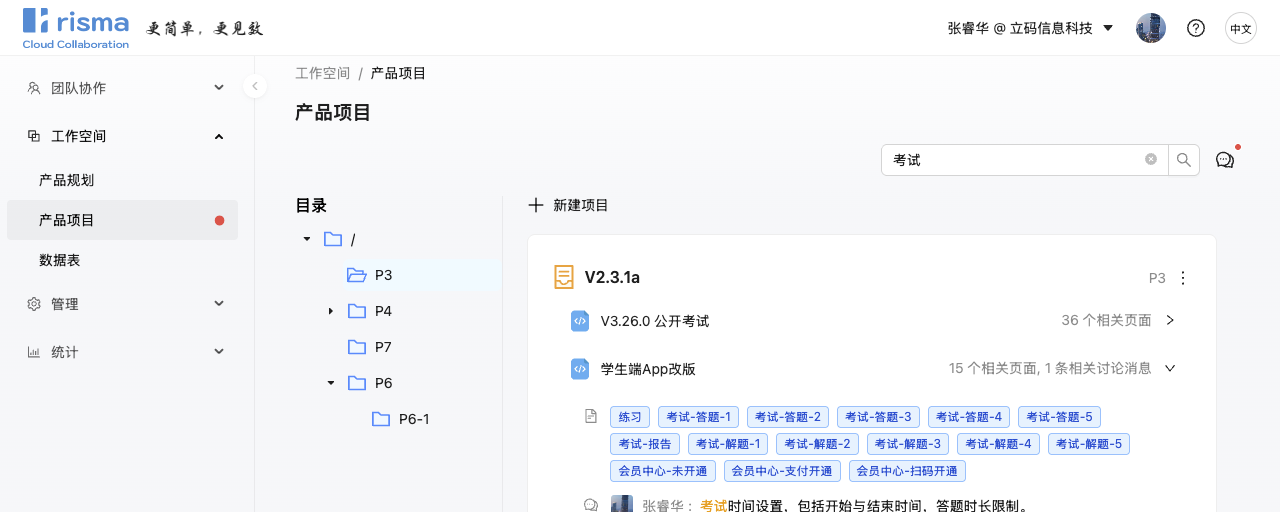Open the 考试-答题-2 page tag
The image size is (1280, 512).
(x=788, y=417)
